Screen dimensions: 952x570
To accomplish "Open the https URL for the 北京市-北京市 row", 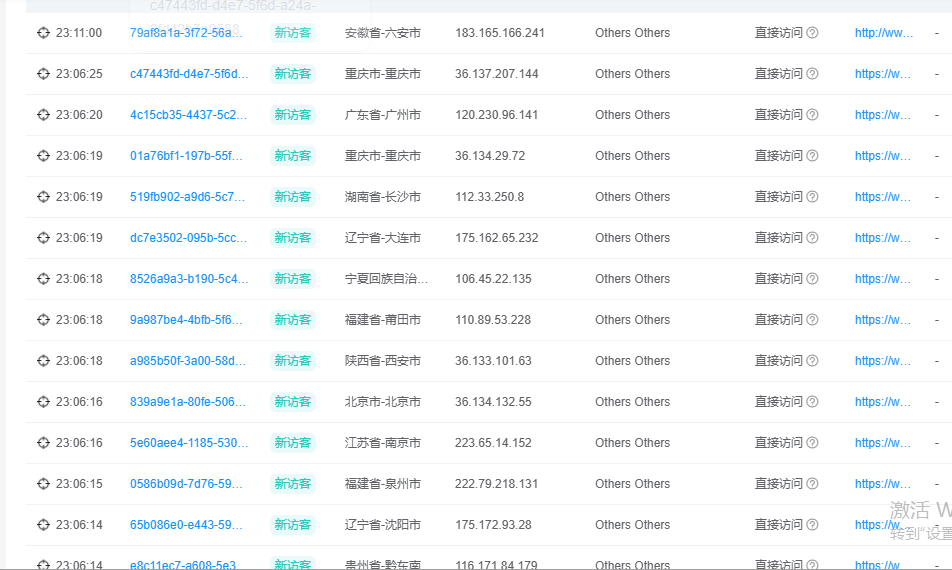I will tap(882, 402).
